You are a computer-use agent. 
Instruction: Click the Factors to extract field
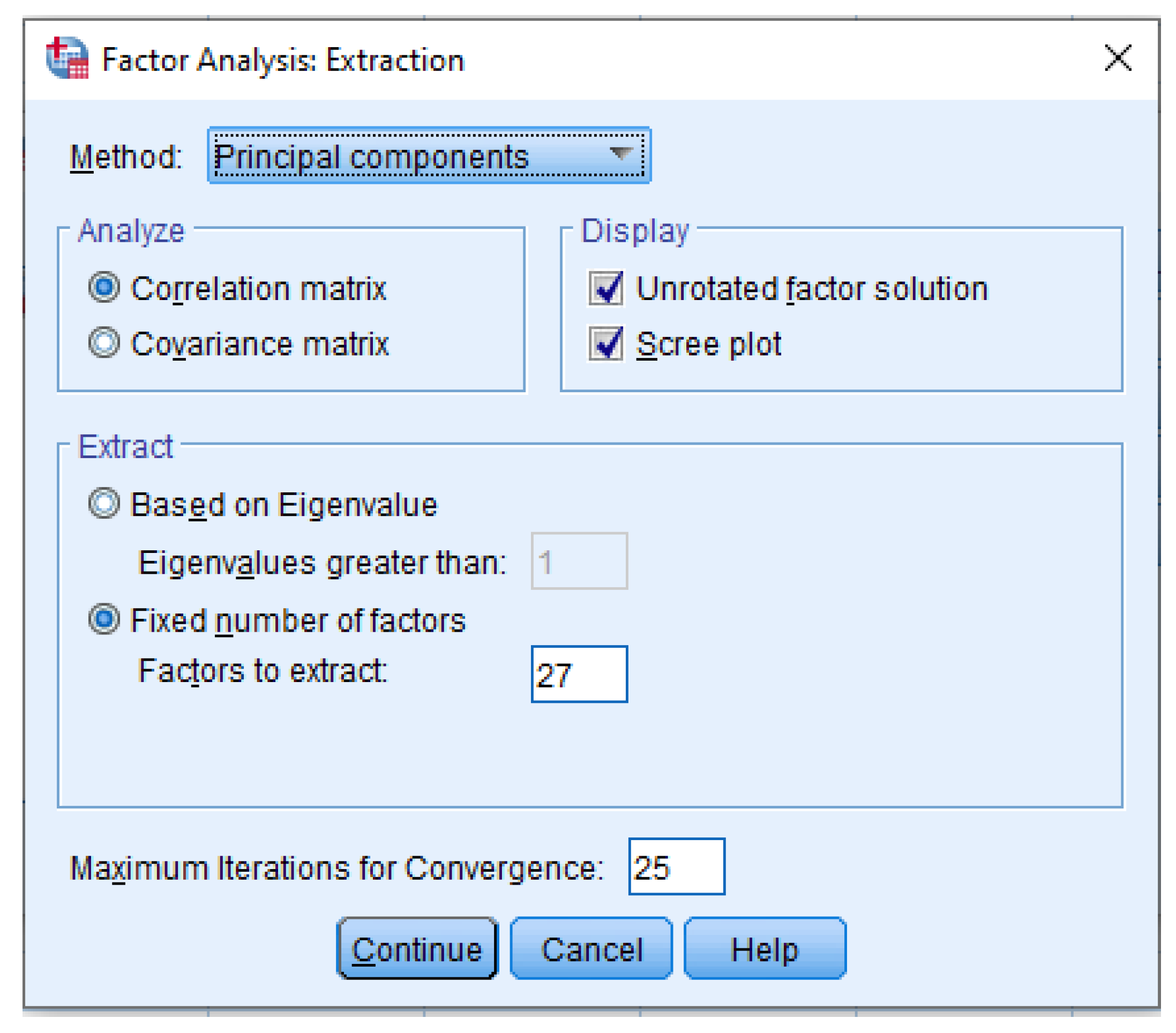coord(579,674)
